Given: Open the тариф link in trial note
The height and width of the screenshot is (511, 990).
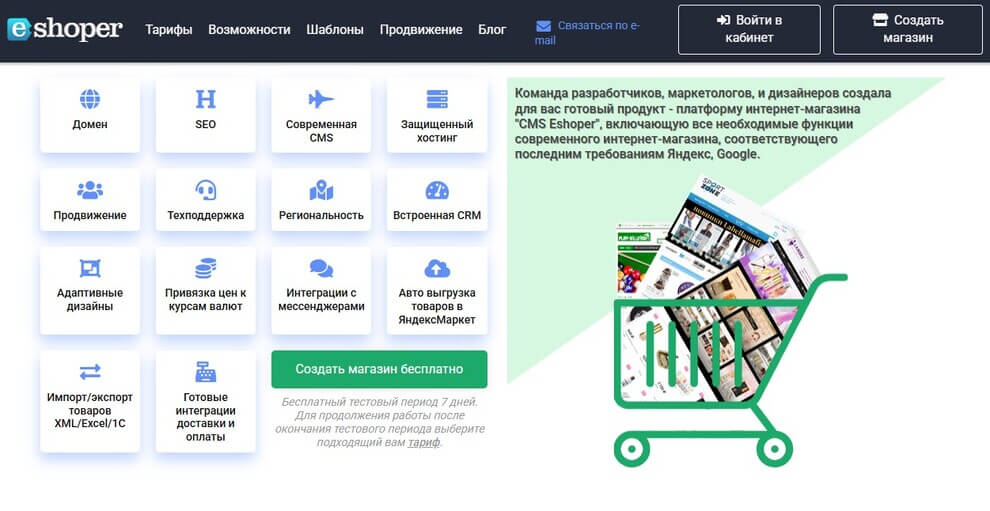Looking at the screenshot, I should click(423, 443).
